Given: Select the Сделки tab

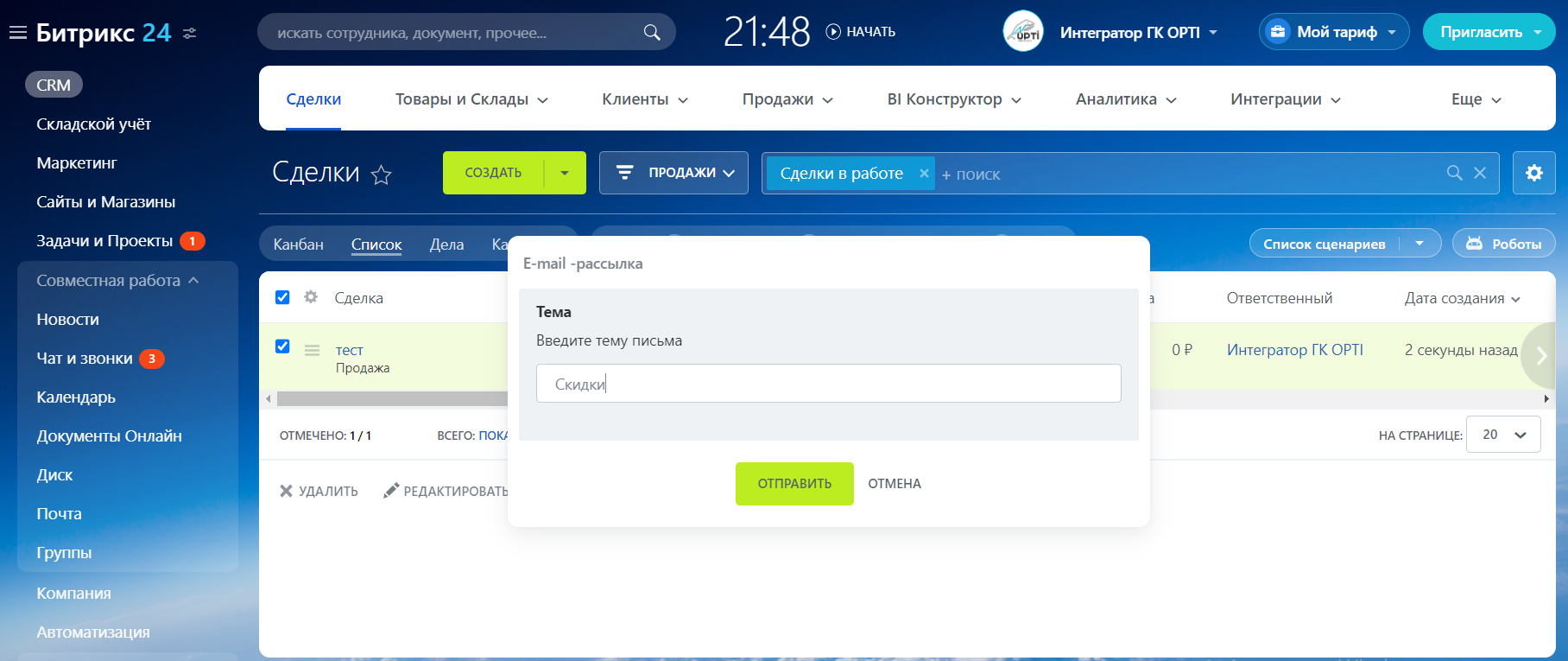Looking at the screenshot, I should coord(313,99).
